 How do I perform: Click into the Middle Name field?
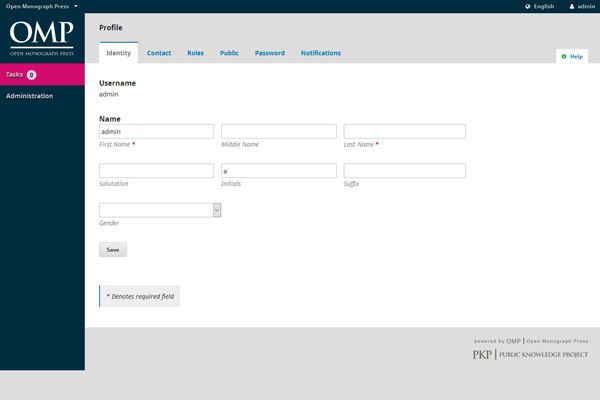(278, 131)
